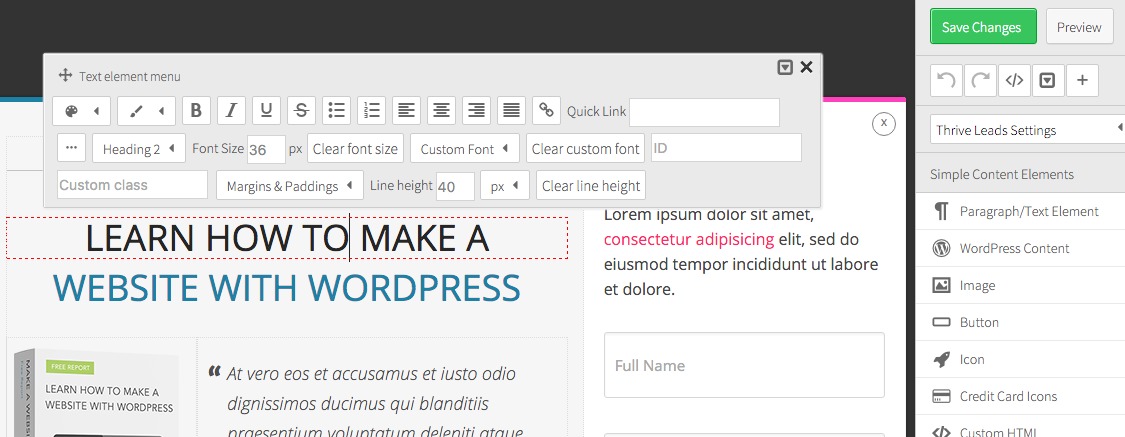Open the Margins & Paddings dropdown
1125x437 pixels.
pos(290,186)
